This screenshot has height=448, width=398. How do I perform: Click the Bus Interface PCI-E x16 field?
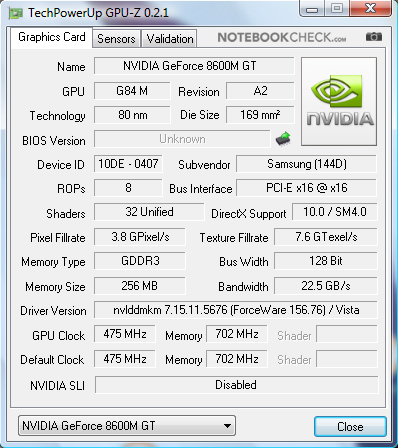point(307,188)
